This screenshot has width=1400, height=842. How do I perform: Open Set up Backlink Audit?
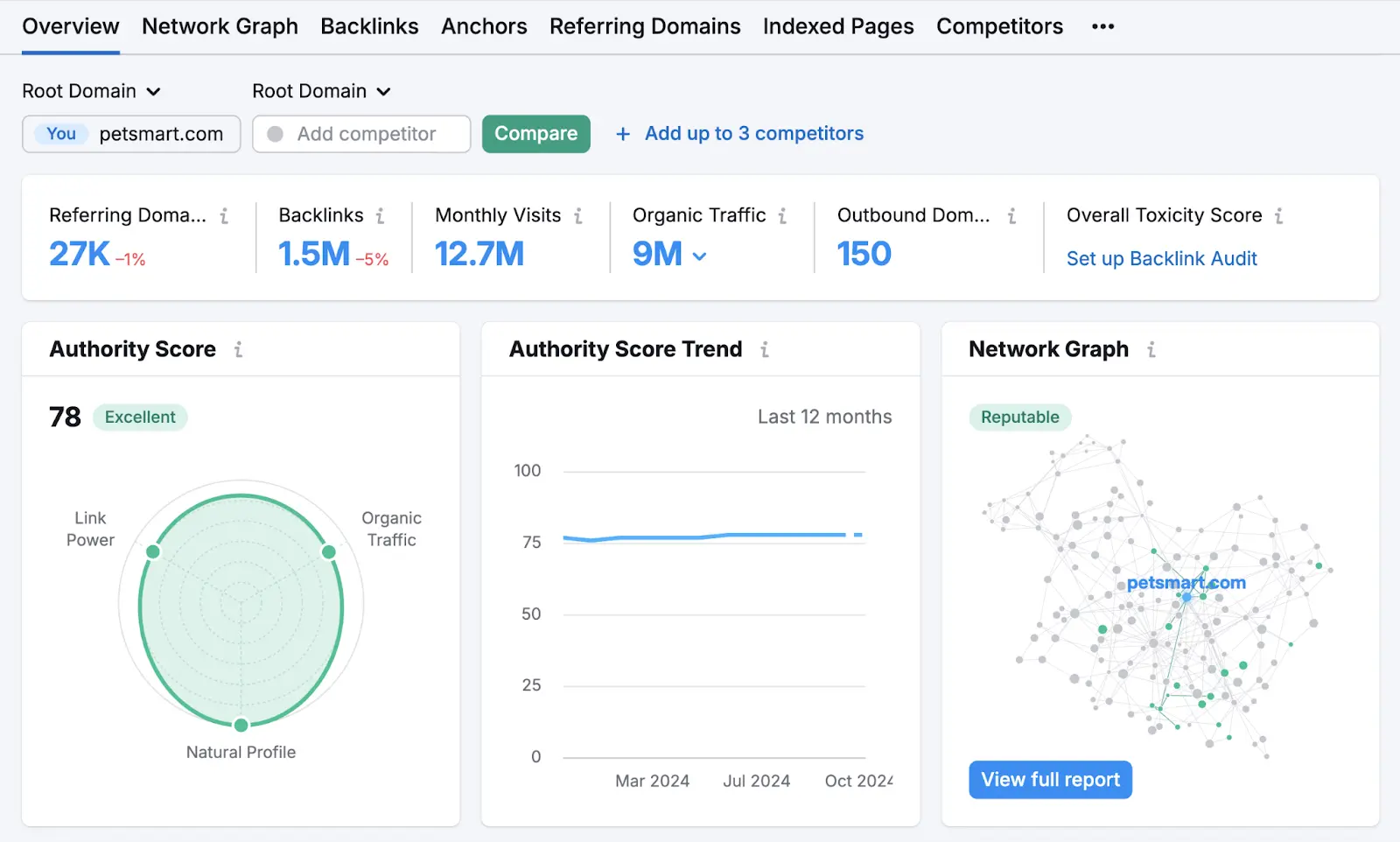point(1161,258)
